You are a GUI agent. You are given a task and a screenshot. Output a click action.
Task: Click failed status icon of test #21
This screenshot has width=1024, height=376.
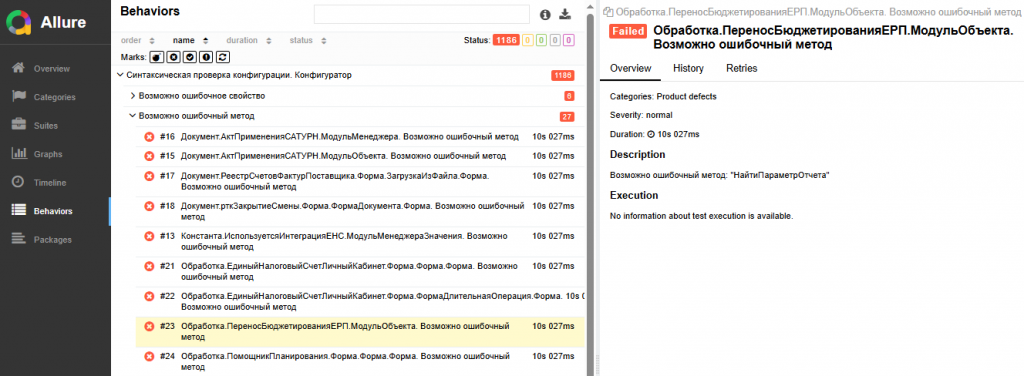pos(149,266)
